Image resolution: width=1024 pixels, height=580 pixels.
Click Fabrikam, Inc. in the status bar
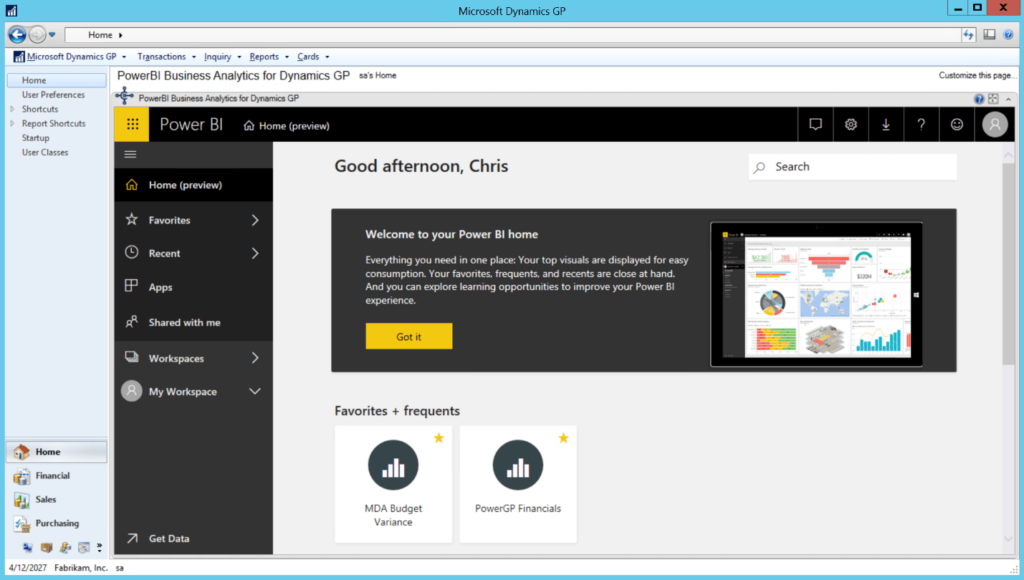point(81,568)
